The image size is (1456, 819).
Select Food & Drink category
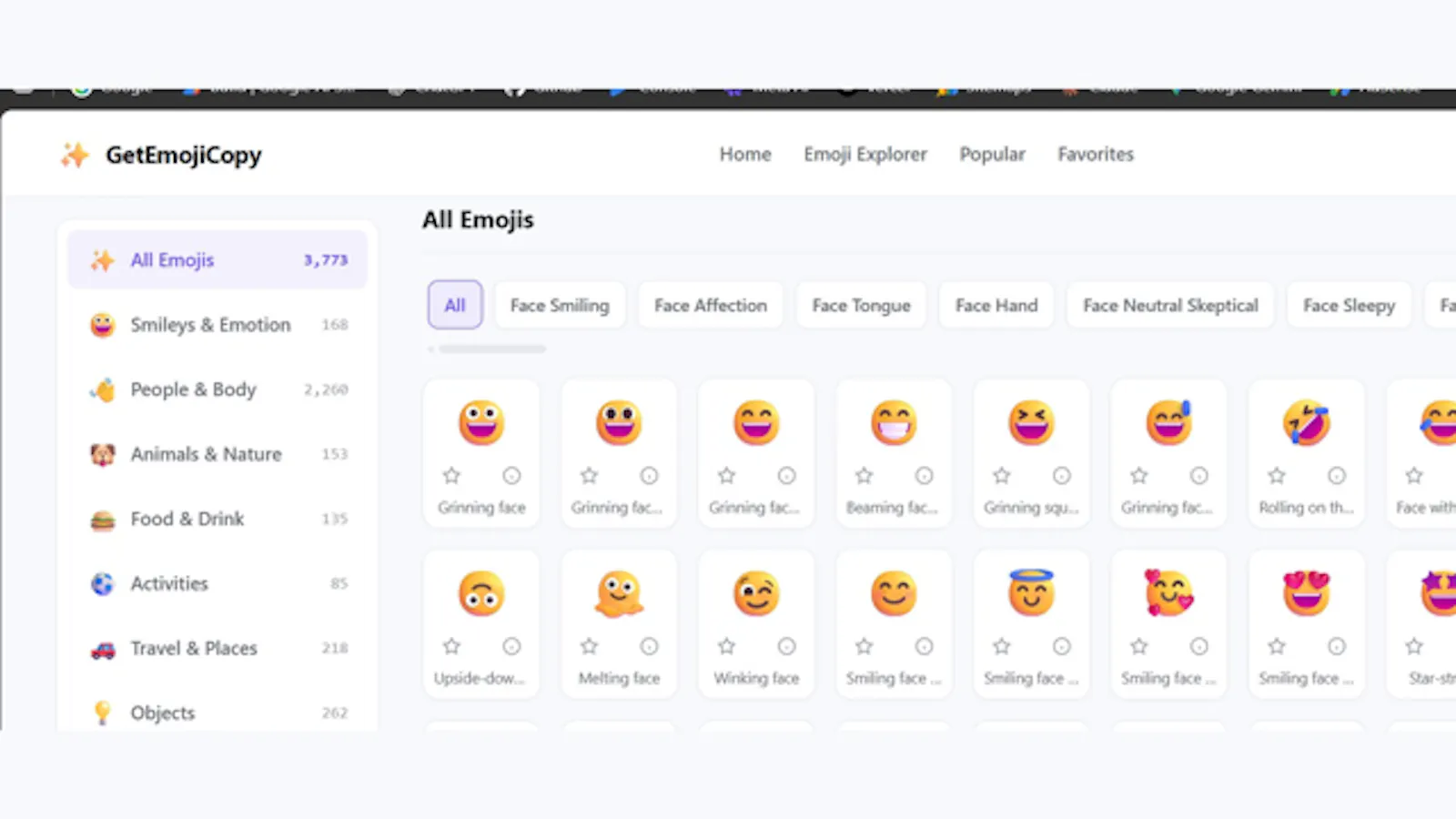[x=217, y=519]
